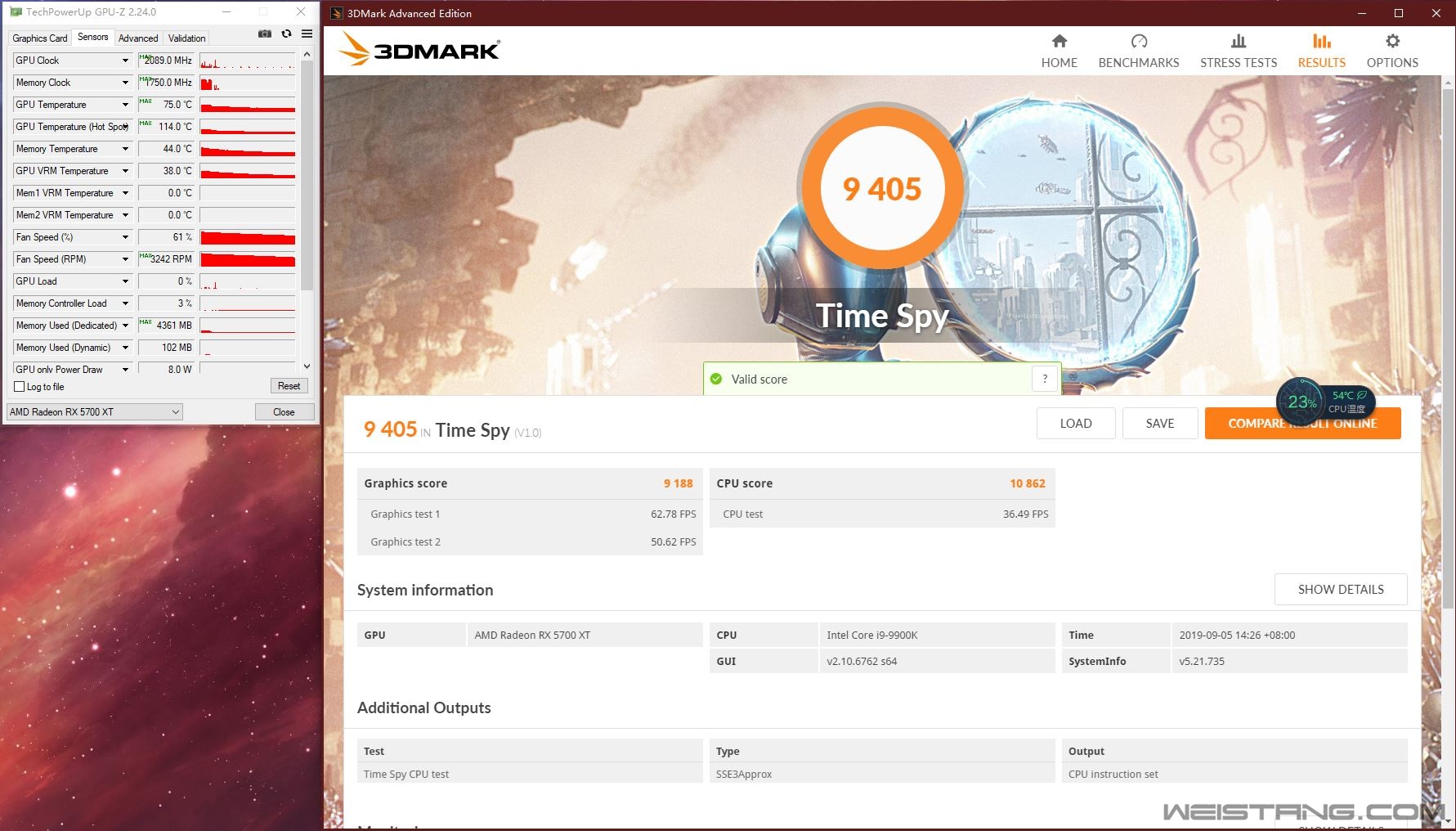
Task: Expand the Mem1 VRM Temperature dropdown
Action: pyautogui.click(x=125, y=193)
